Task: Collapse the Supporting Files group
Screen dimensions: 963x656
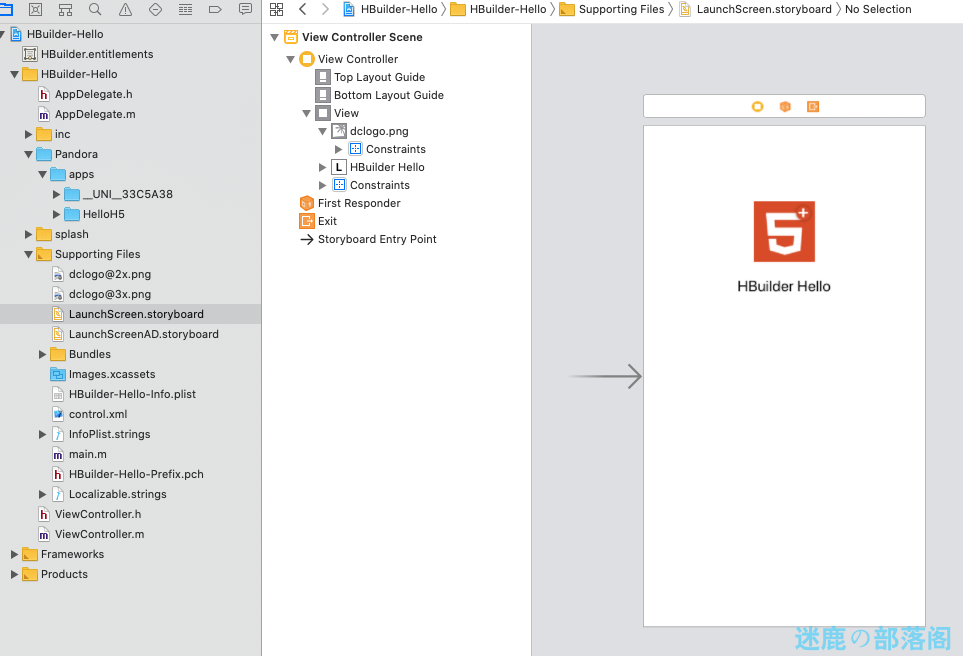Action: [28, 254]
